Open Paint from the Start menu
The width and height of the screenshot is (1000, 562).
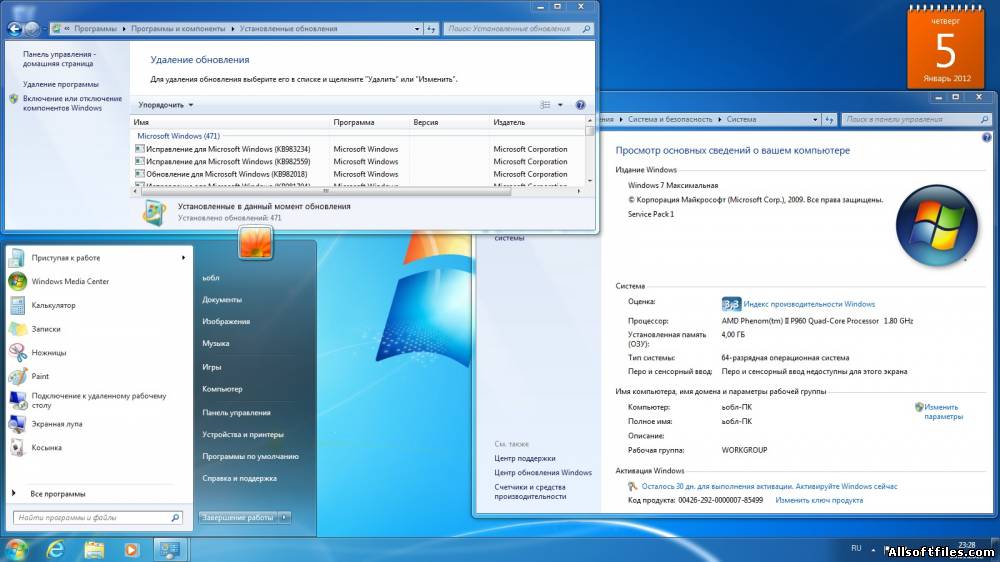tap(40, 376)
